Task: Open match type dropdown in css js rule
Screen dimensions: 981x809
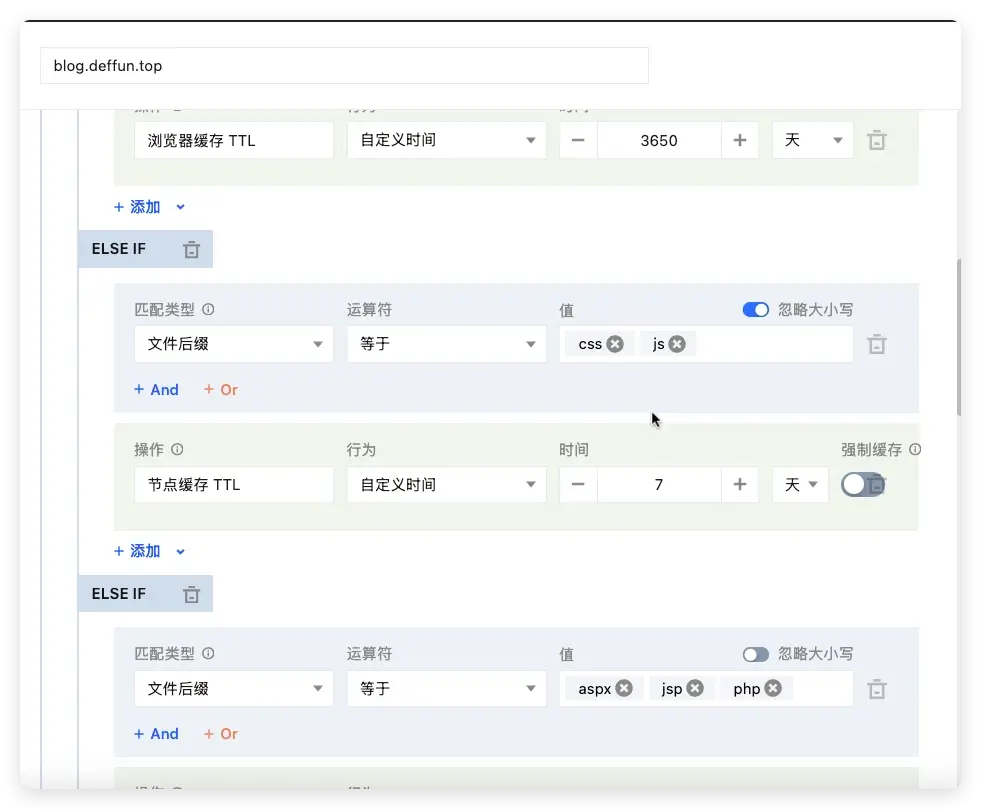Action: (x=234, y=344)
